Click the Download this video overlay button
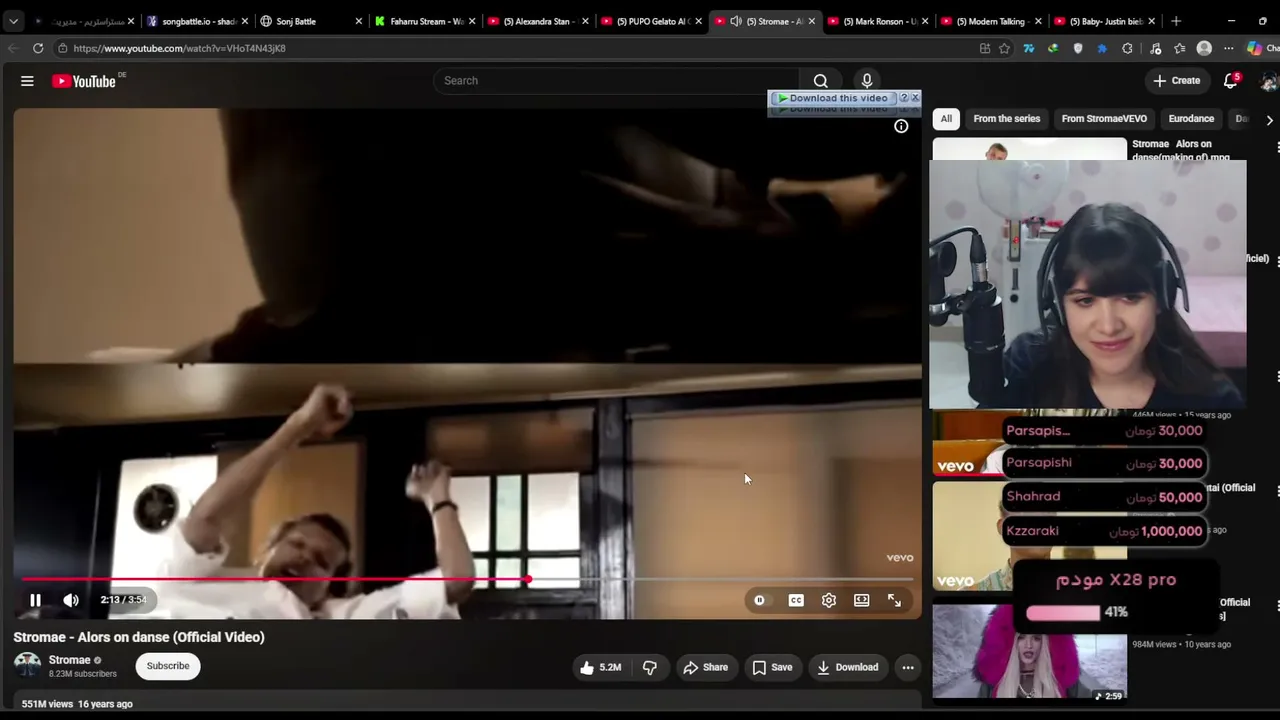Viewport: 1280px width, 720px height. point(832,98)
